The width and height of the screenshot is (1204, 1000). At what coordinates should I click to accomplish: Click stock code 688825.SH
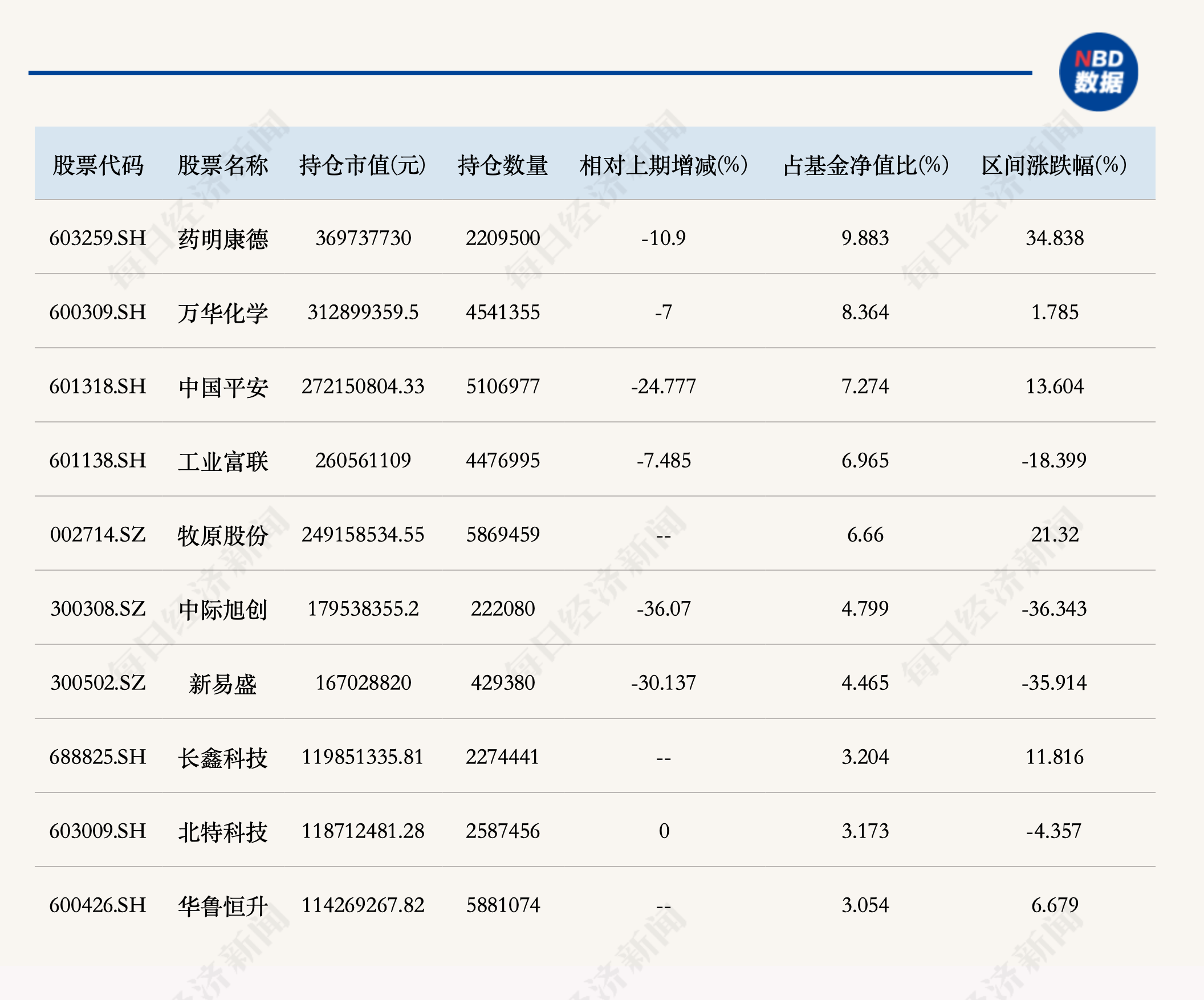98,757
